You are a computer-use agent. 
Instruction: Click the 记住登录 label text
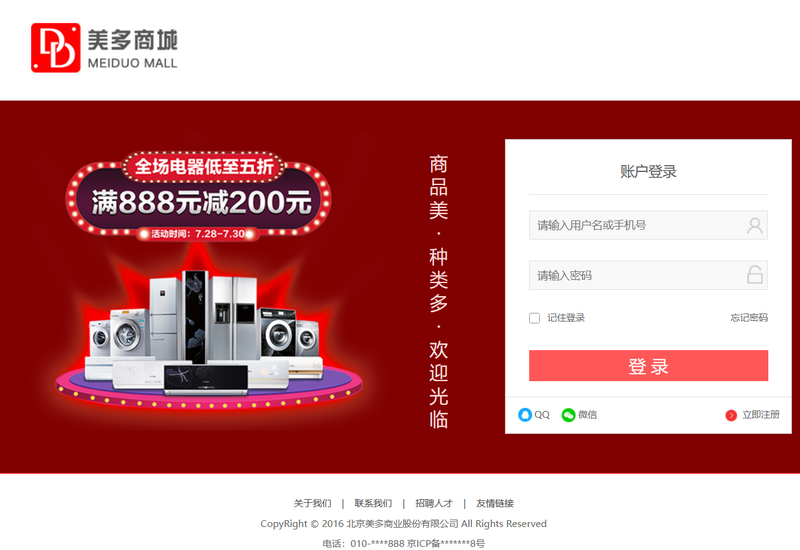[x=566, y=318]
